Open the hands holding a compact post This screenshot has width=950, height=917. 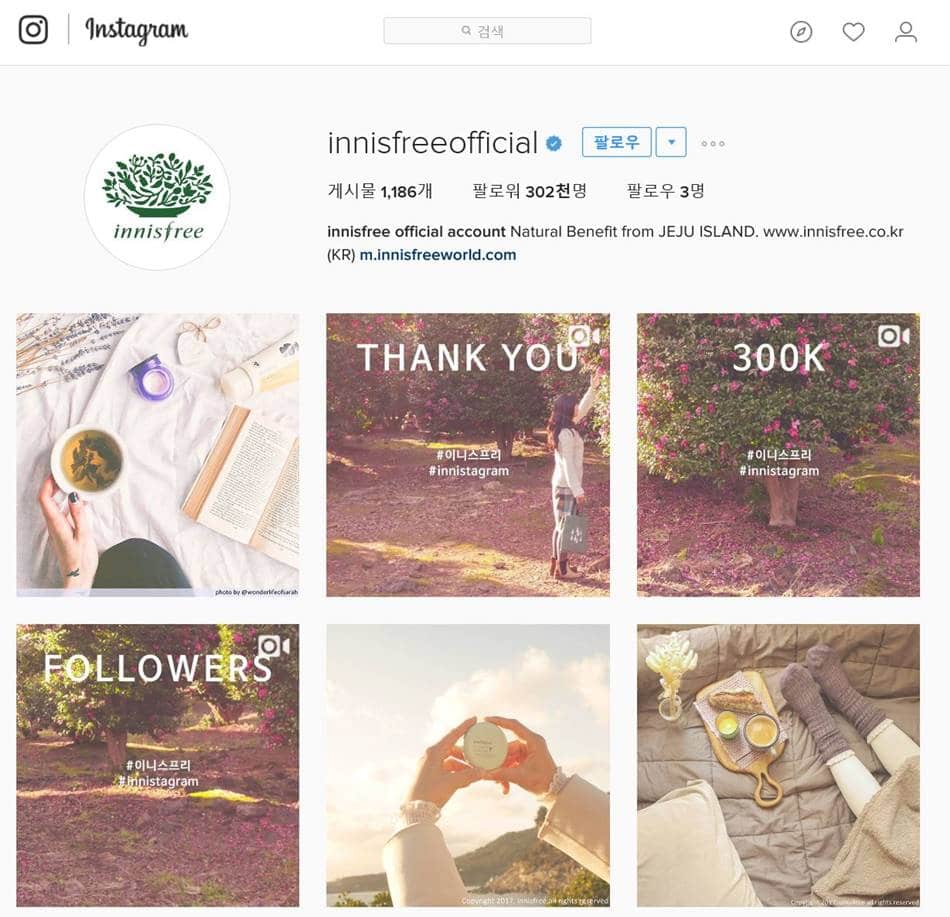tap(468, 766)
